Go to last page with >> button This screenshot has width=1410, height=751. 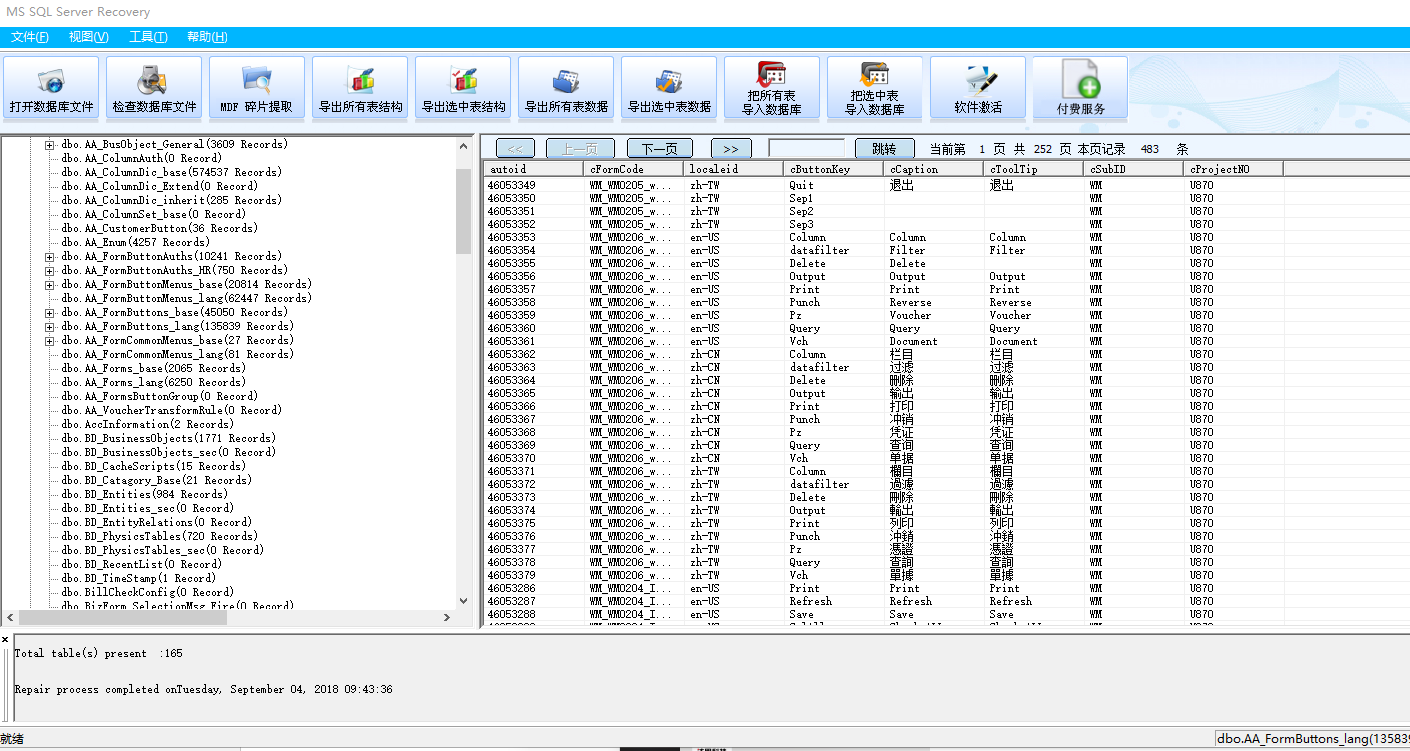tap(731, 148)
